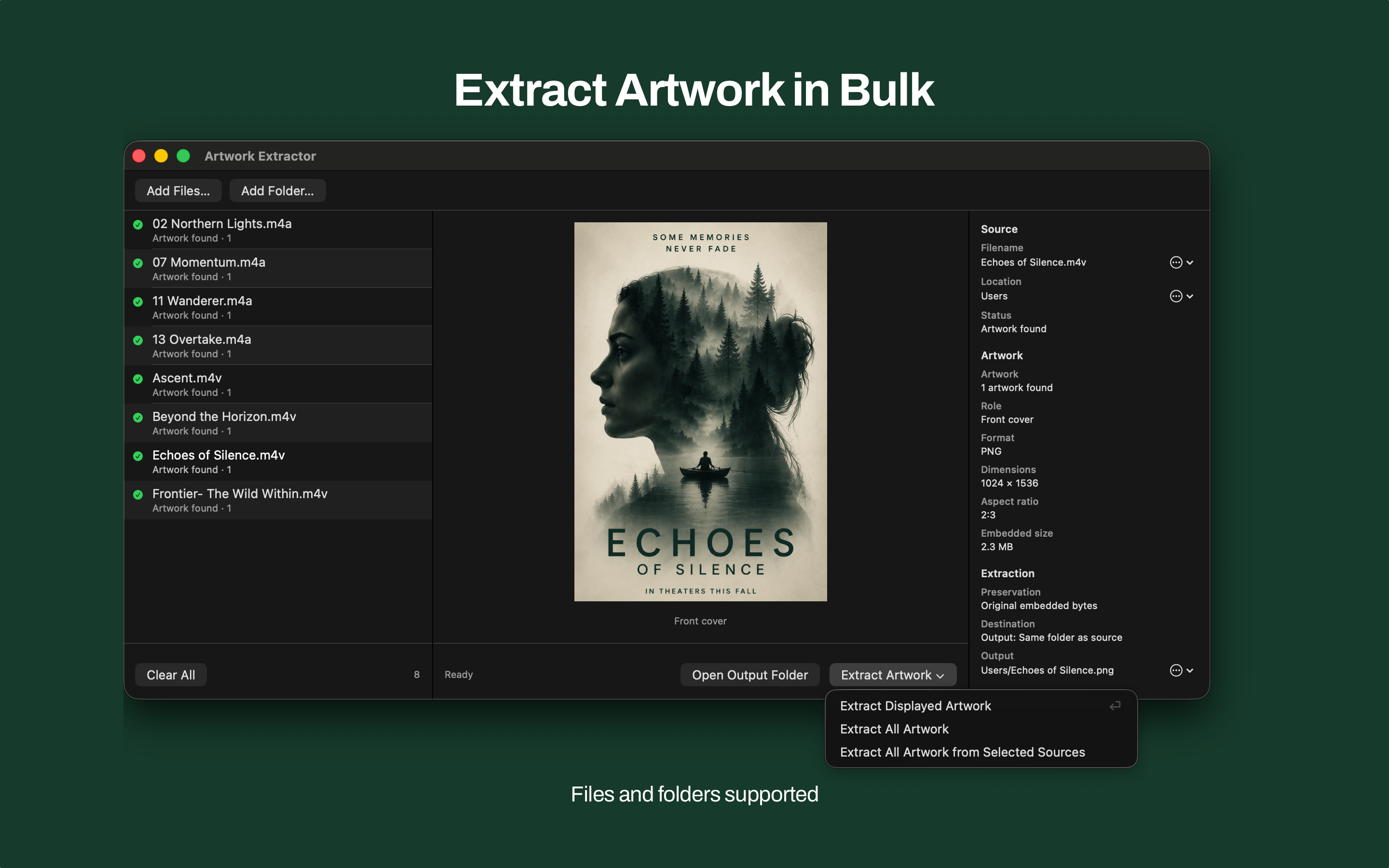This screenshot has width=1389, height=868.
Task: Click the Add Folder... button
Action: pos(277,190)
